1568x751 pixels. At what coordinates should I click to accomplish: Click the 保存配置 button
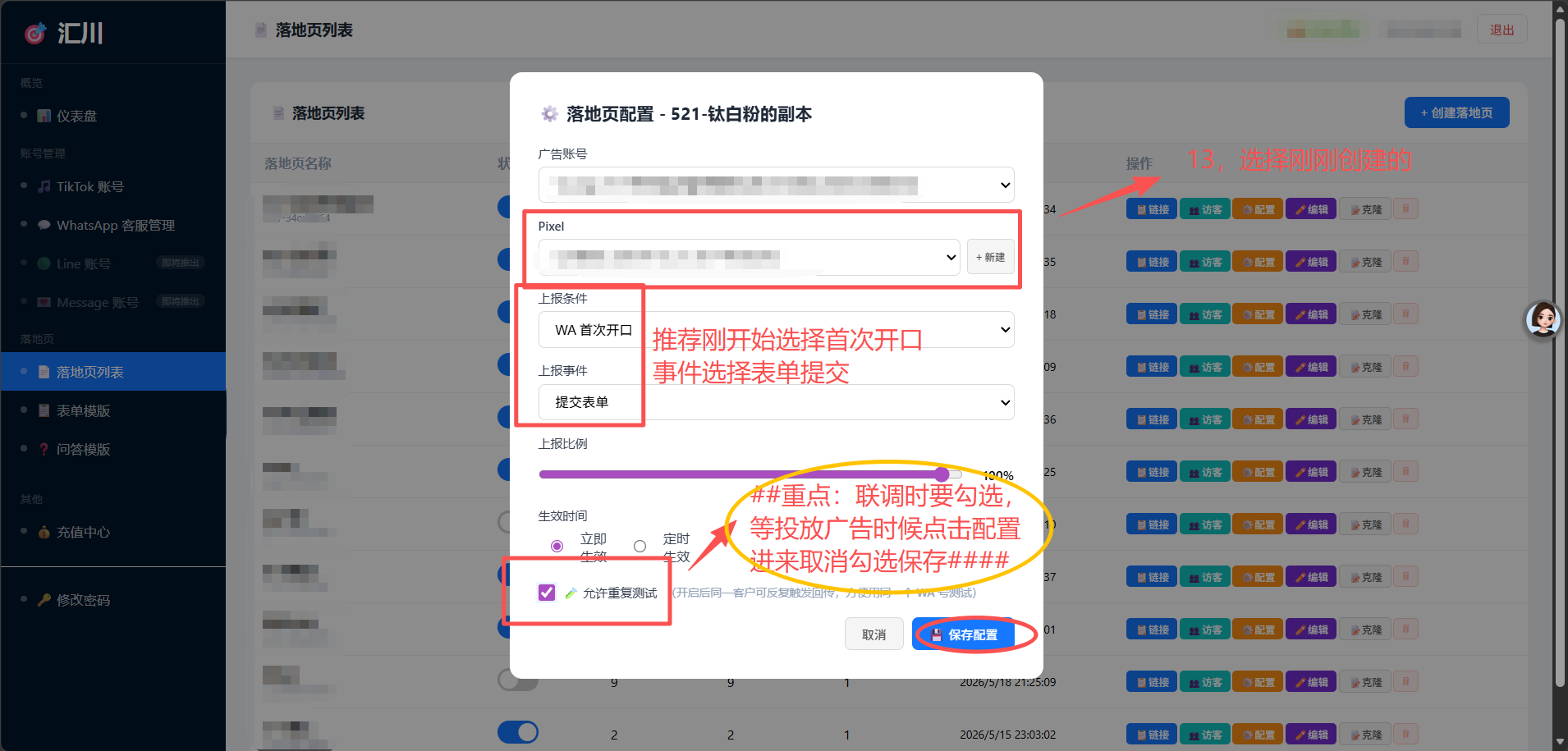click(963, 634)
